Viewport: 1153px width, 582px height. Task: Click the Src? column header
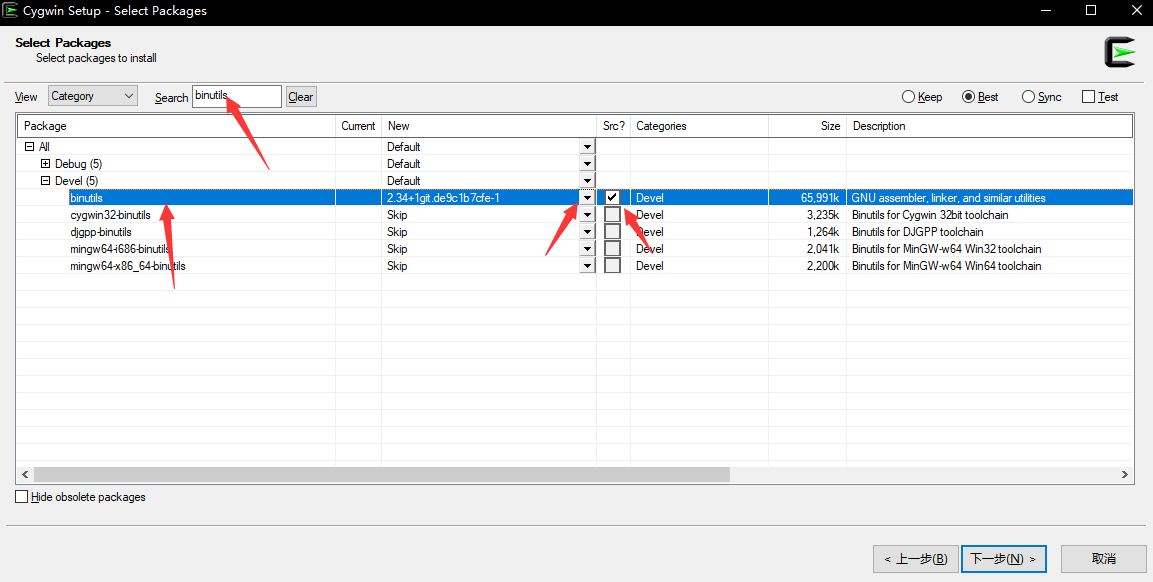click(x=613, y=126)
